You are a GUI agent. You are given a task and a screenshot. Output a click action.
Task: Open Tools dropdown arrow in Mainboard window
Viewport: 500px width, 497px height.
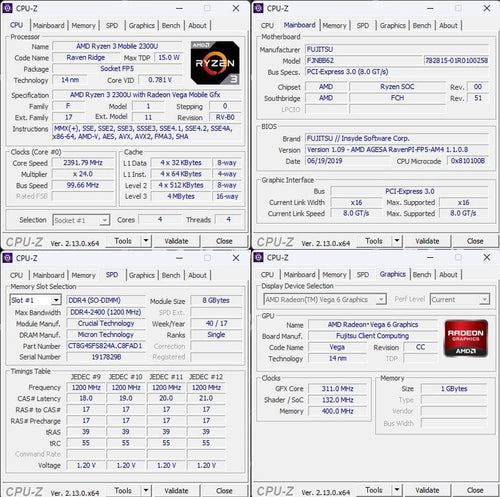click(x=397, y=241)
